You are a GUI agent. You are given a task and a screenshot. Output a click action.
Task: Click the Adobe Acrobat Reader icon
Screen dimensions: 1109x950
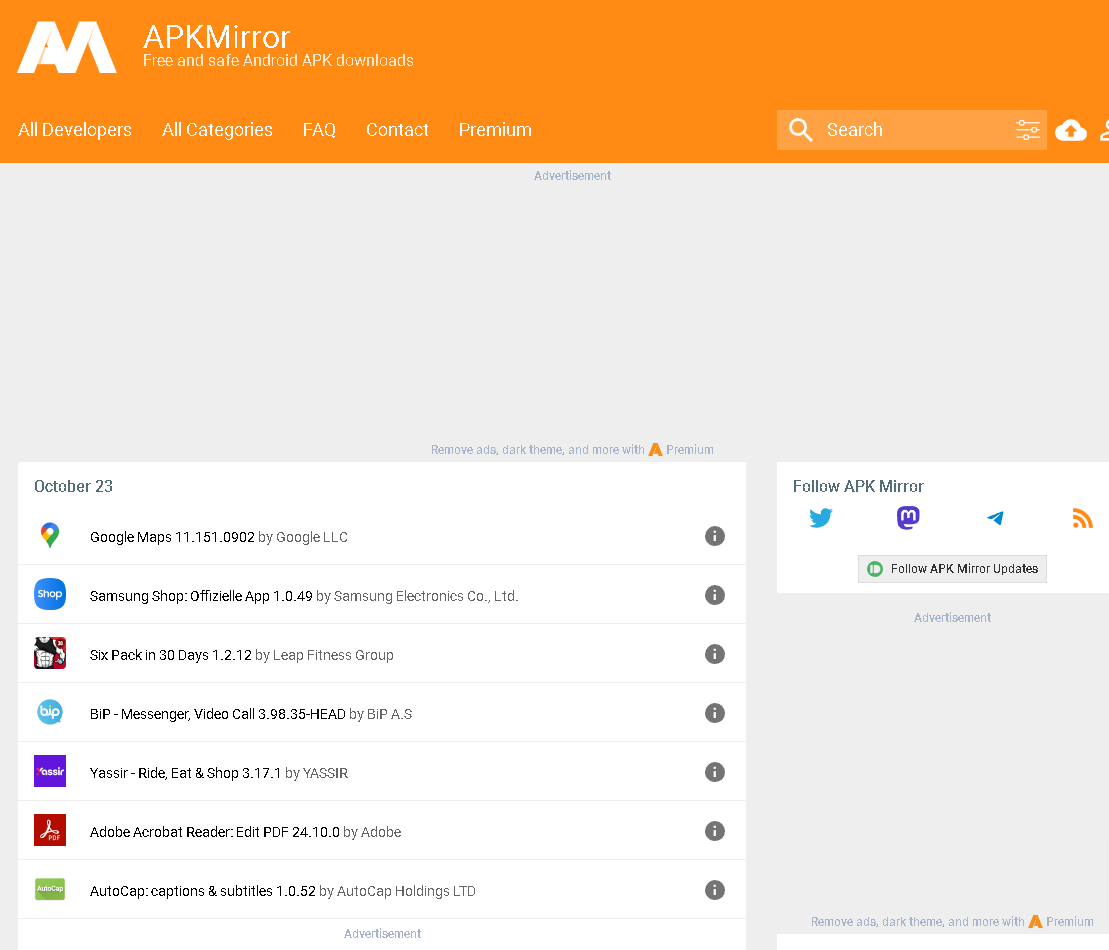click(x=50, y=830)
